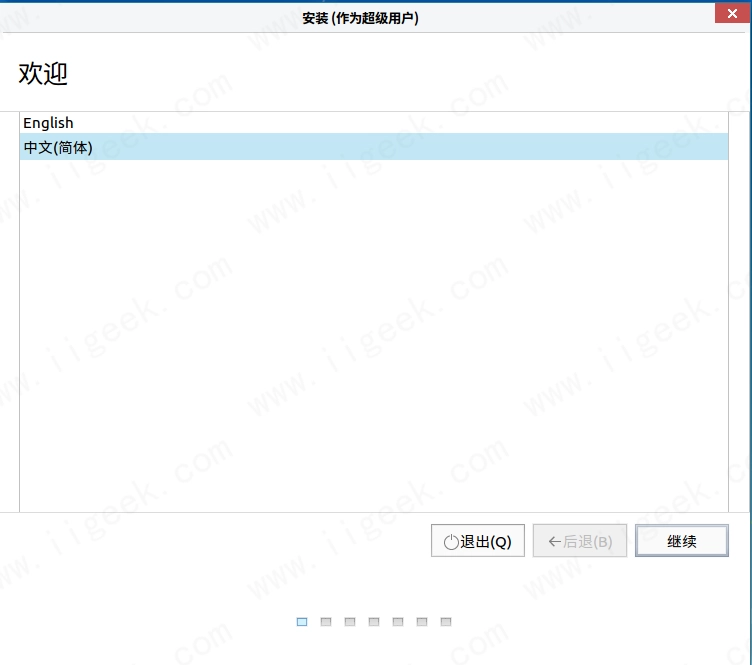Viewport: 752px width, 665px height.
Task: Click the 欢迎 welcome heading
Action: 43,73
